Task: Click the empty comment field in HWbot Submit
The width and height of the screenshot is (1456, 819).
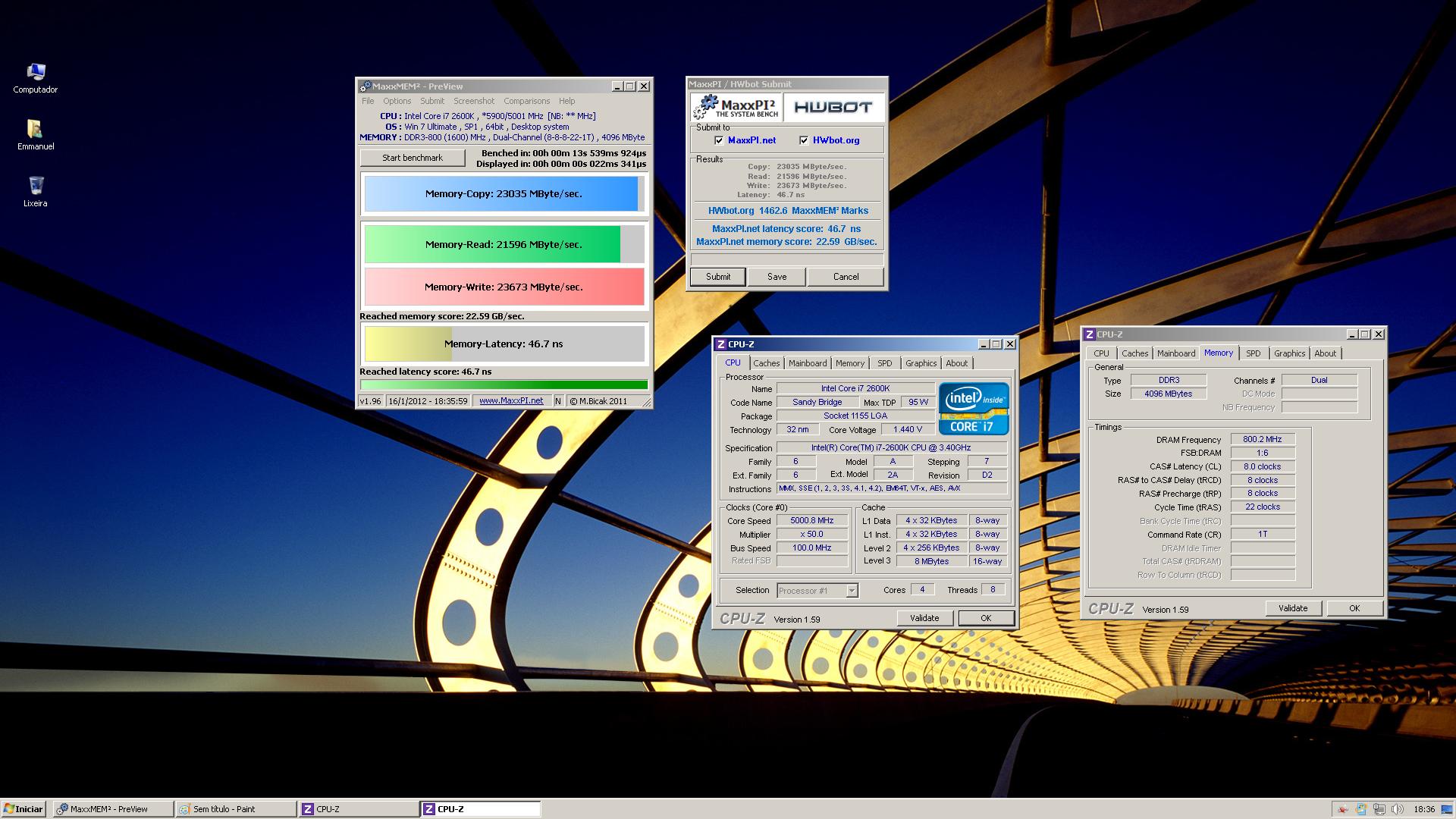Action: 786,259
